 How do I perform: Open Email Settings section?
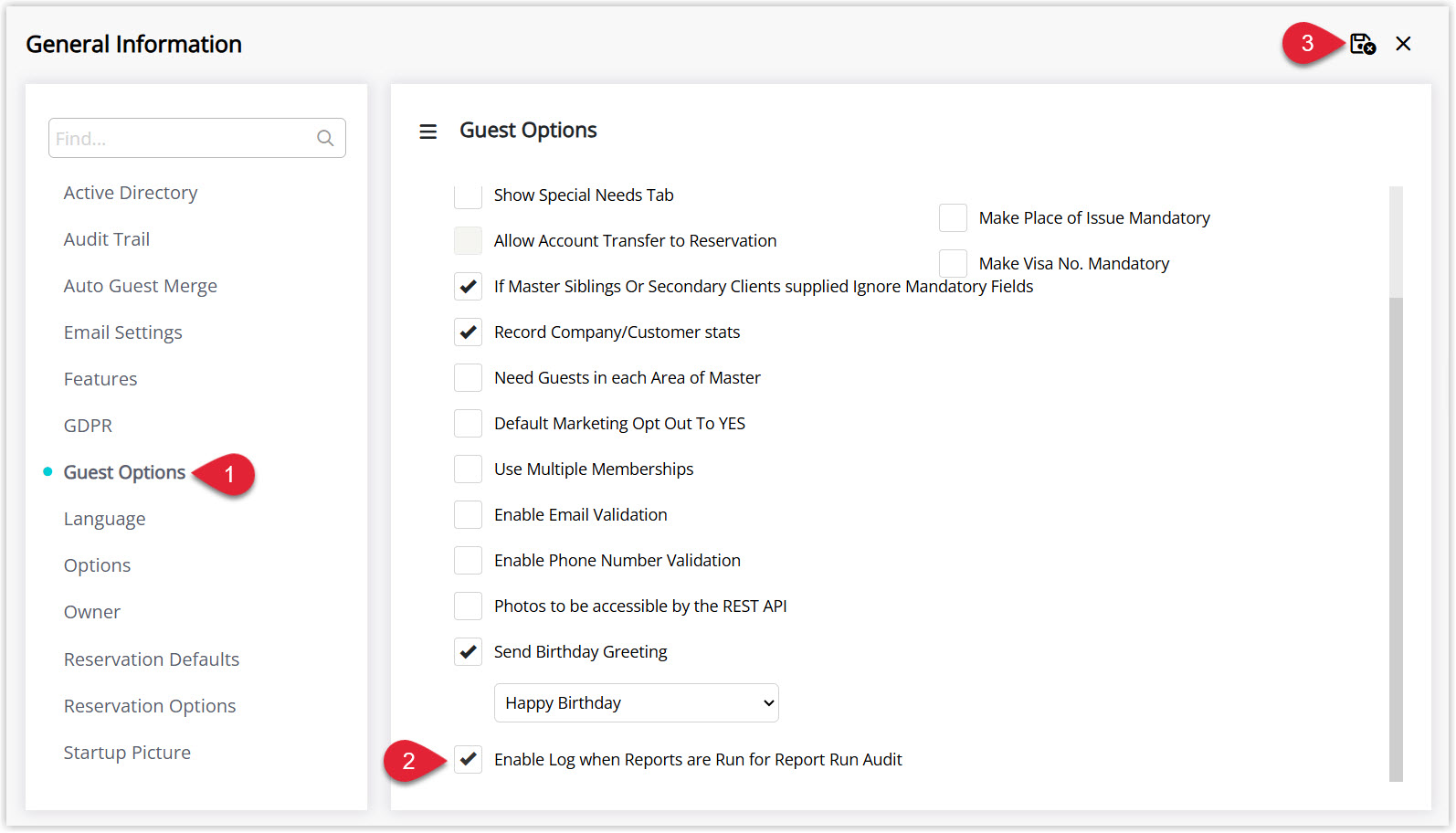(123, 332)
